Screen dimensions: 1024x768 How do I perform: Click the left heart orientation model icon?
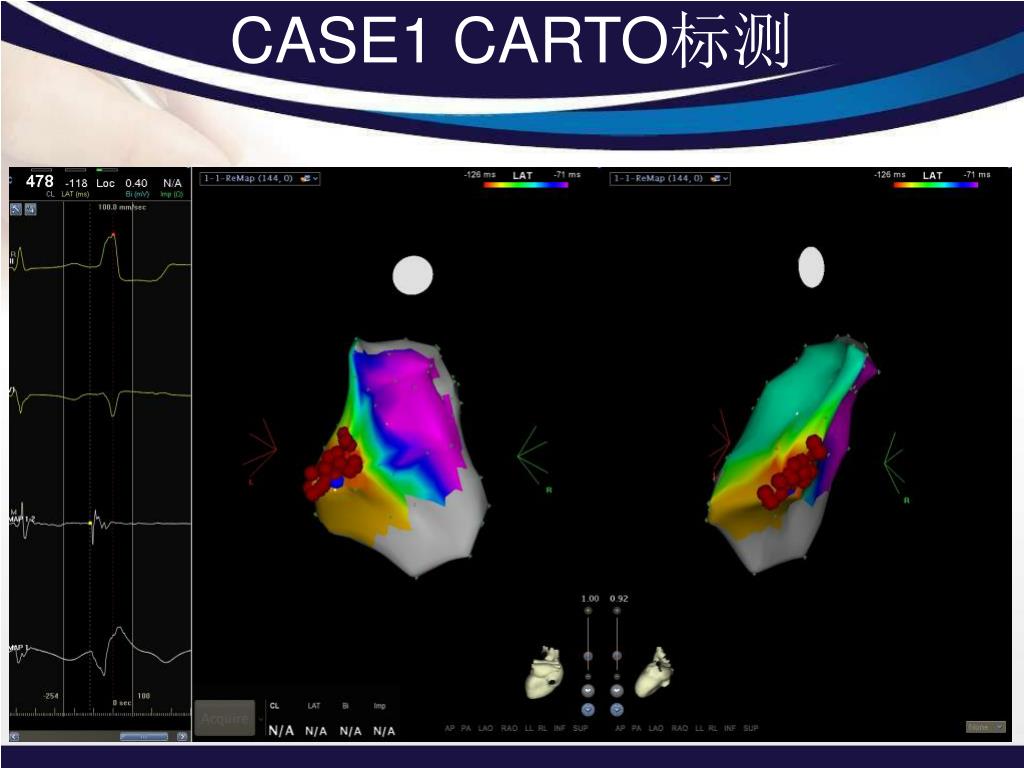coord(544,673)
